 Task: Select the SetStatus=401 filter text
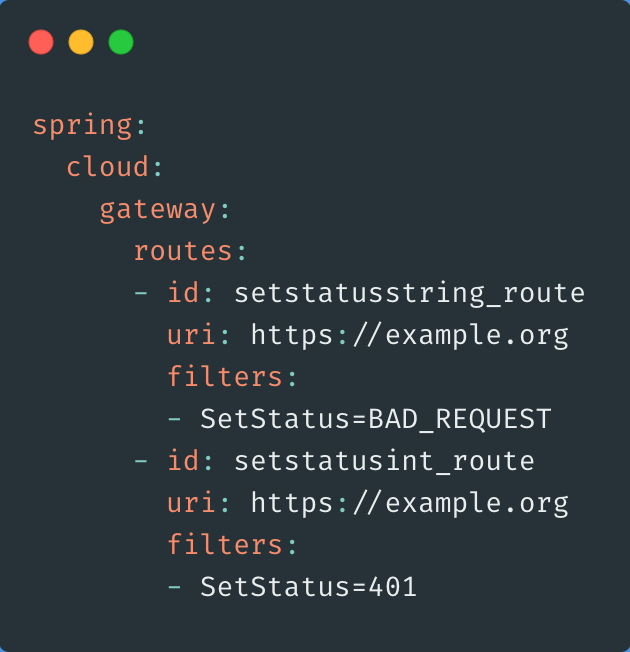pyautogui.click(x=308, y=587)
